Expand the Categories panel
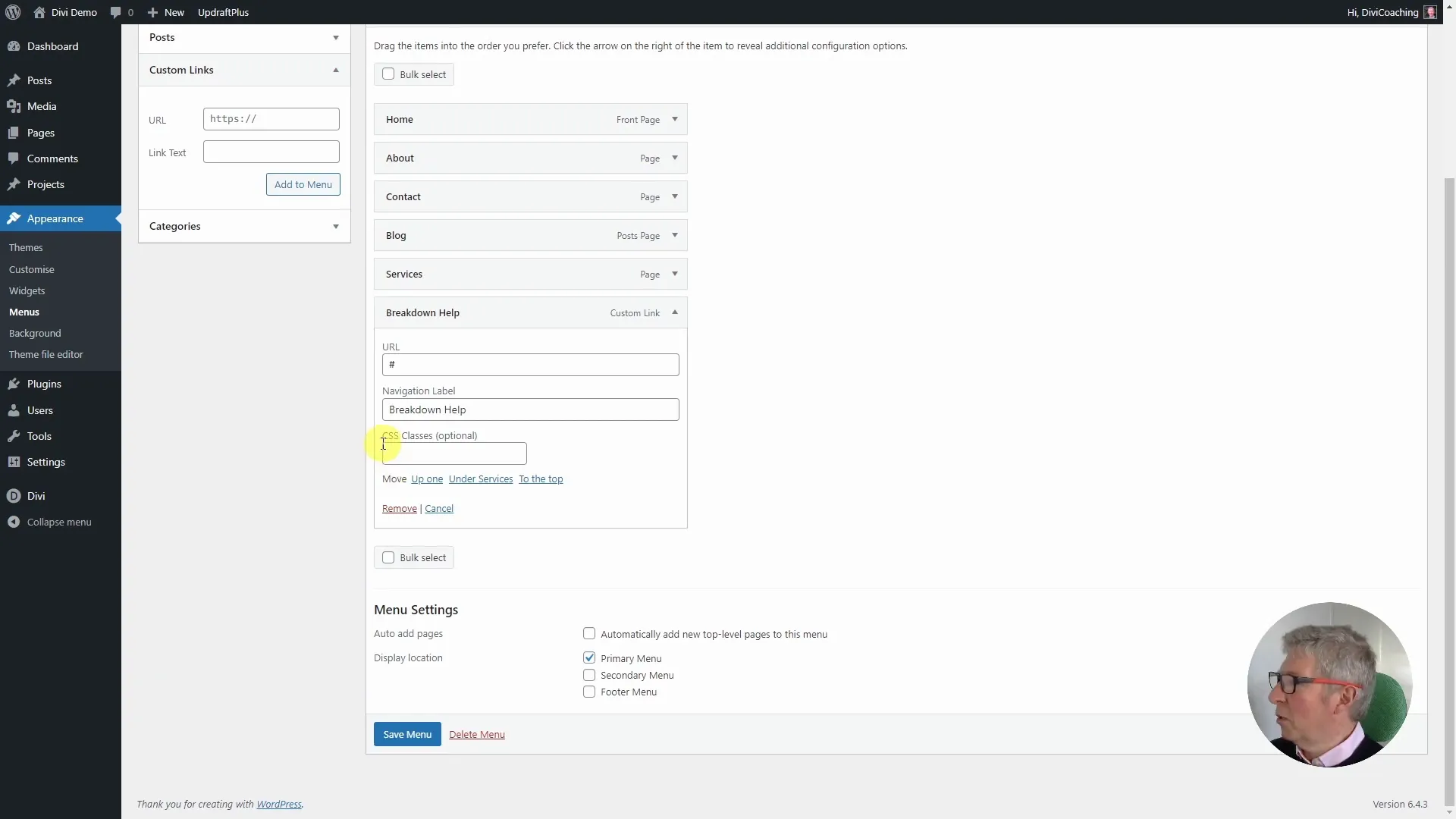The image size is (1456, 819). [x=335, y=226]
